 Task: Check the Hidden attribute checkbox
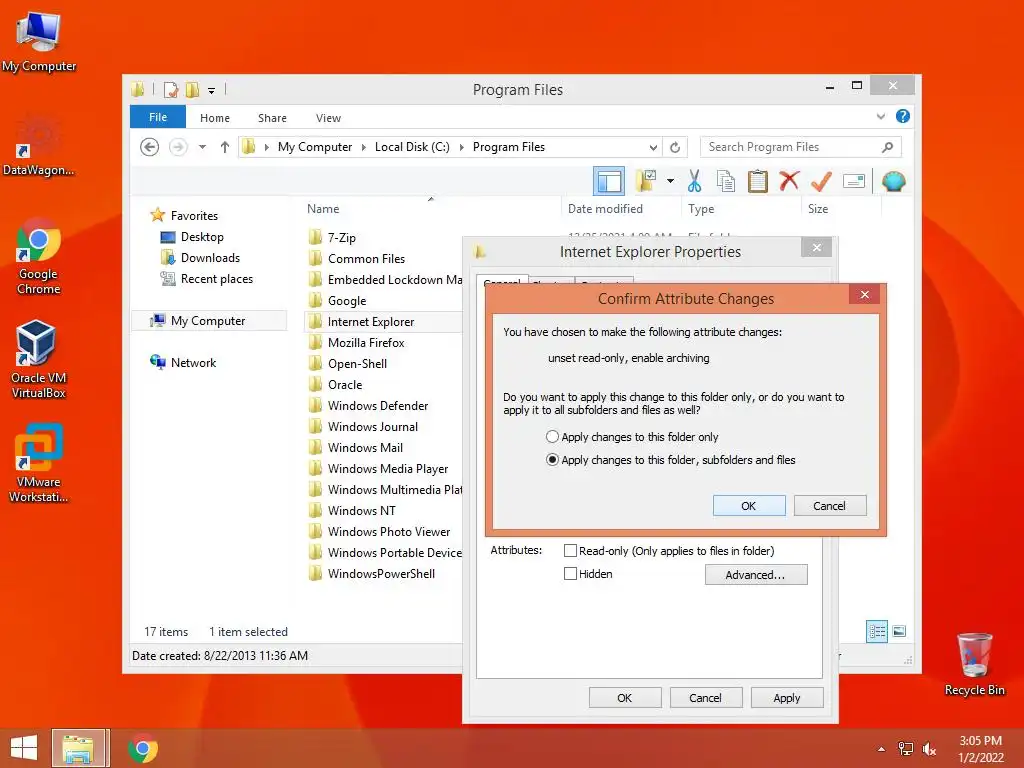coord(570,573)
